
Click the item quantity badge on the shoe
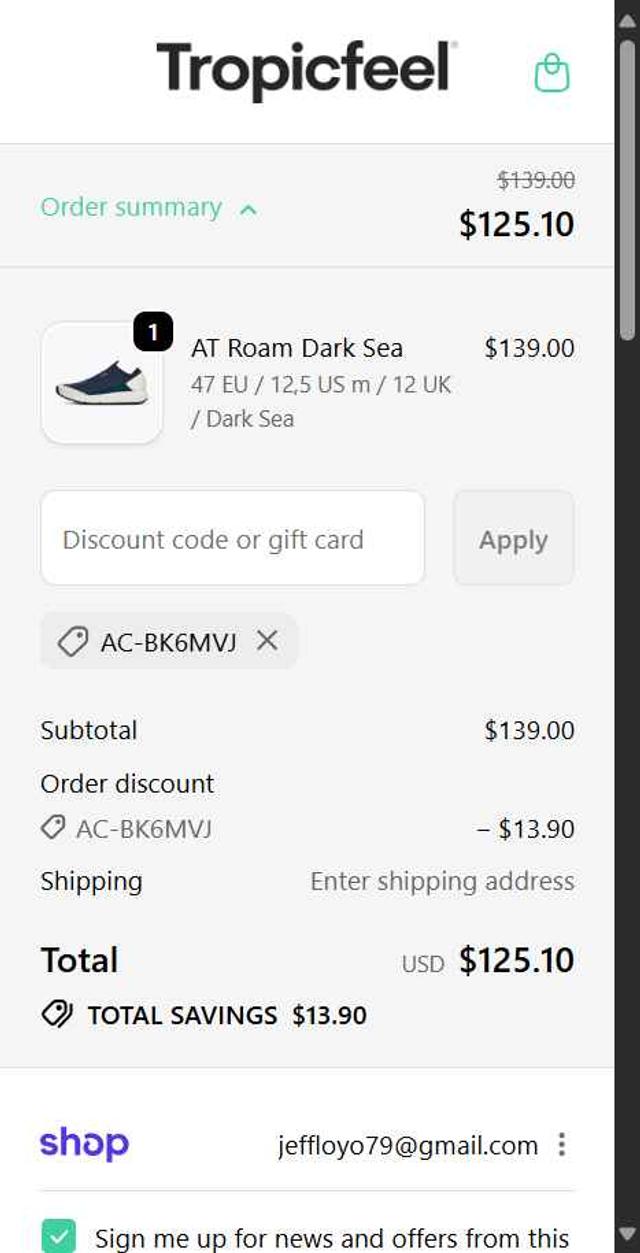coord(153,332)
